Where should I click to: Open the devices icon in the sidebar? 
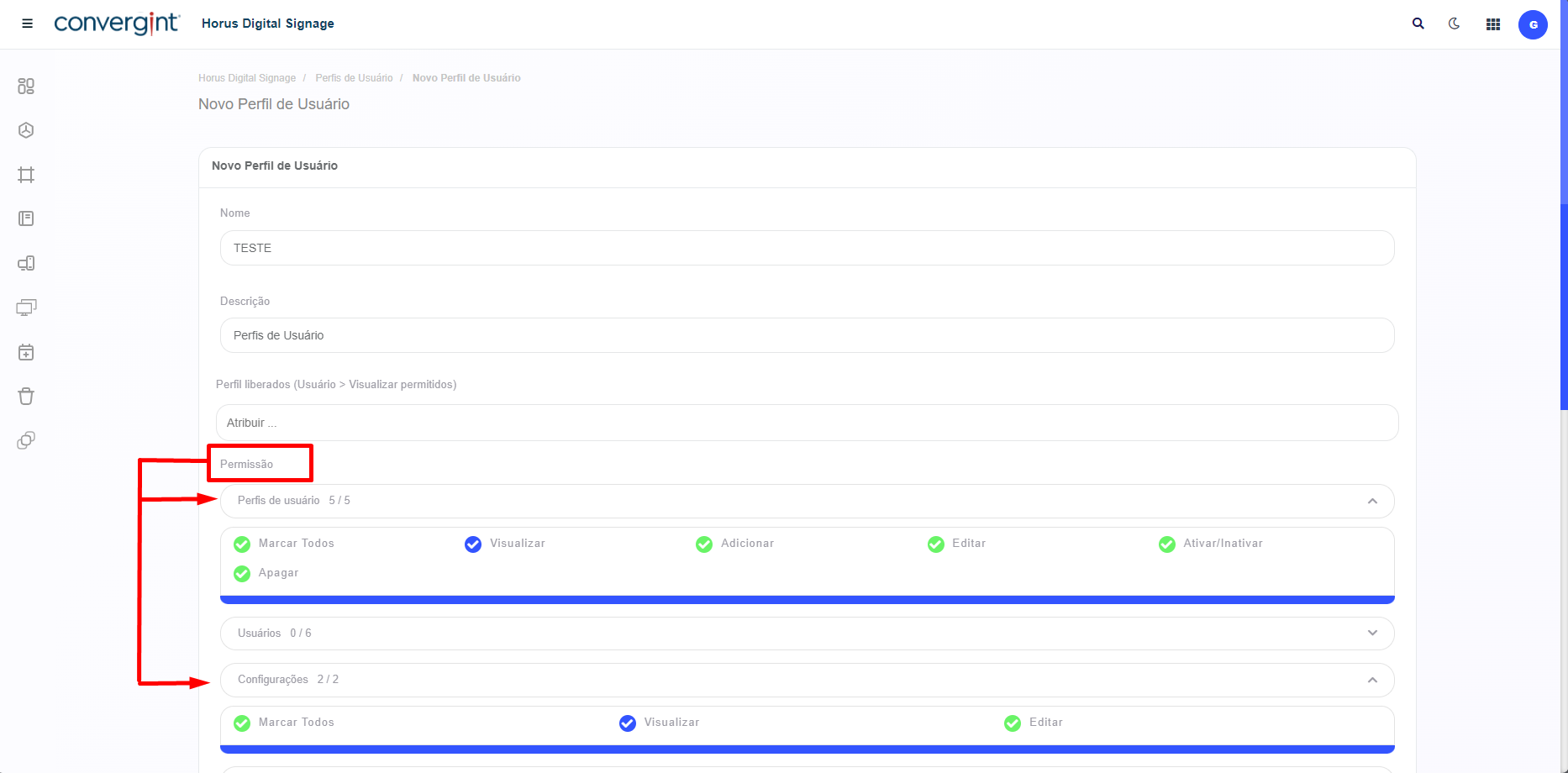click(x=26, y=263)
